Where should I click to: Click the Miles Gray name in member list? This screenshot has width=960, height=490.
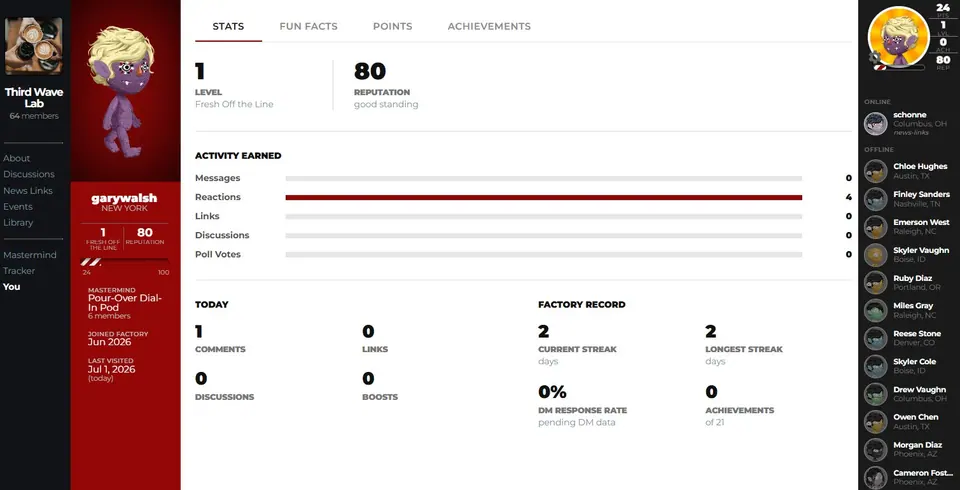[x=913, y=306]
